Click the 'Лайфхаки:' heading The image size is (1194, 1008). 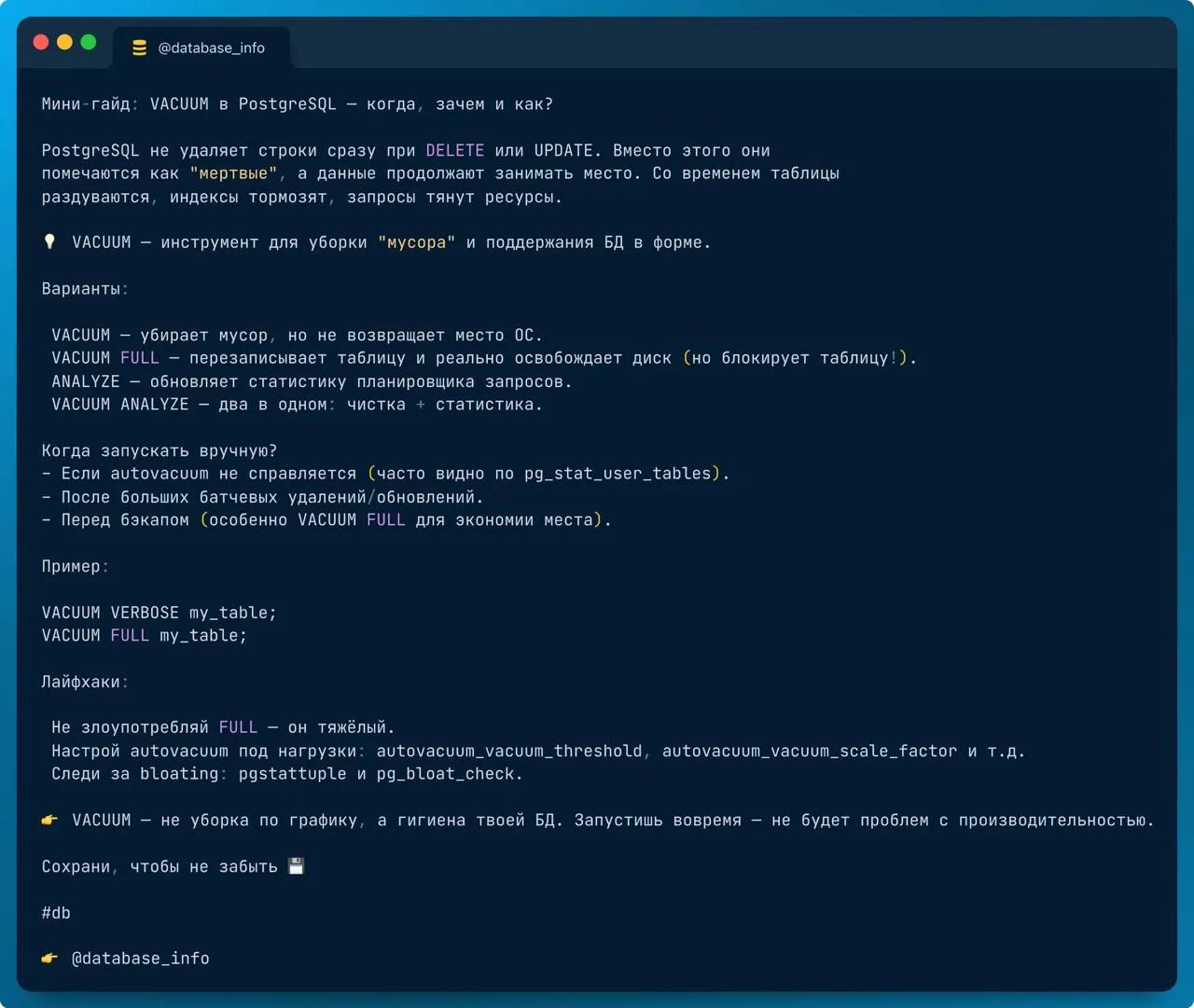coord(85,682)
